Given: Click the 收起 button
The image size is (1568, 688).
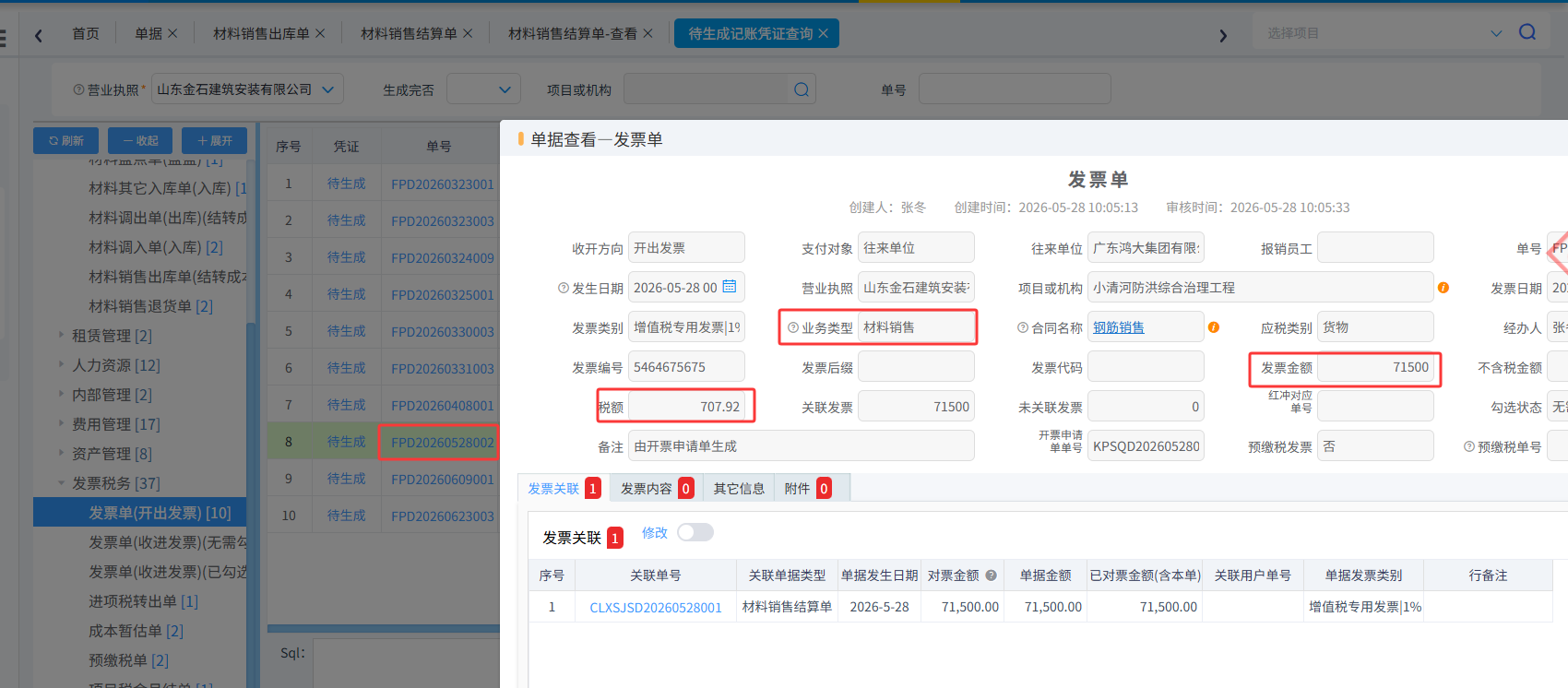Looking at the screenshot, I should pos(140,140).
